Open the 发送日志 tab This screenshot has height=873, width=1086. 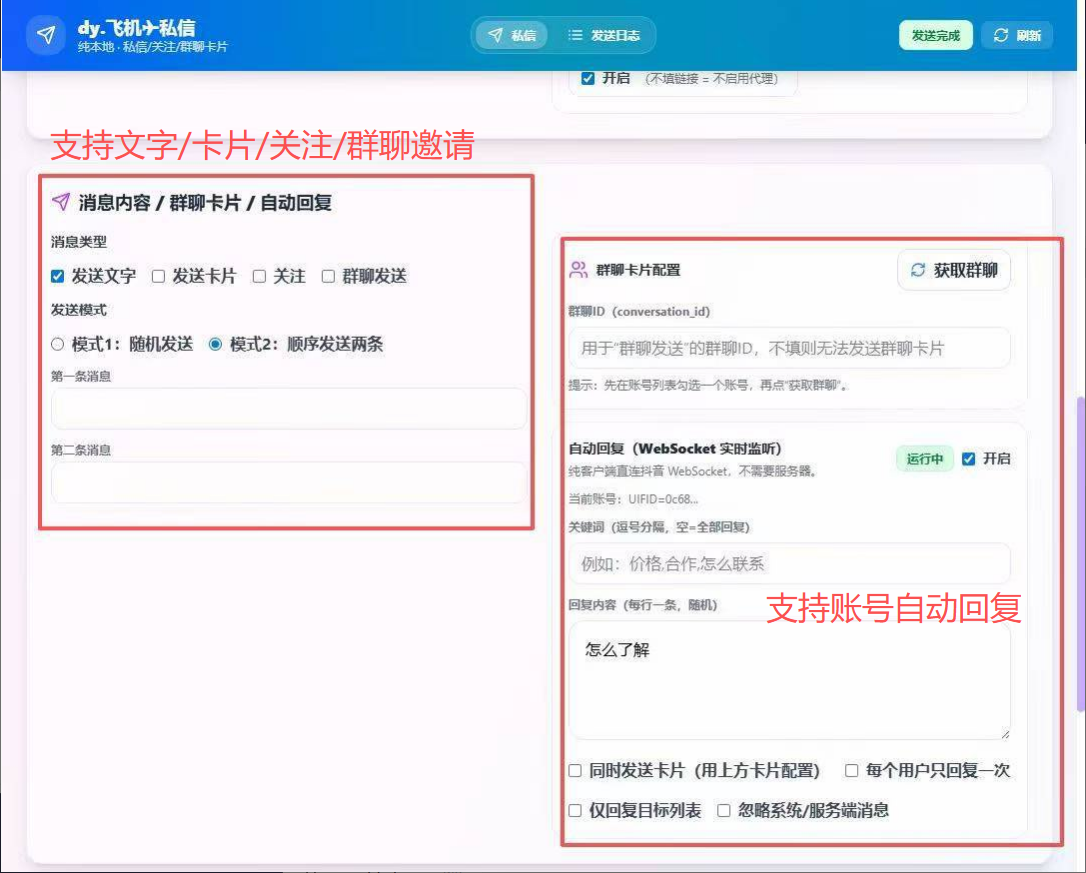pyautogui.click(x=603, y=35)
